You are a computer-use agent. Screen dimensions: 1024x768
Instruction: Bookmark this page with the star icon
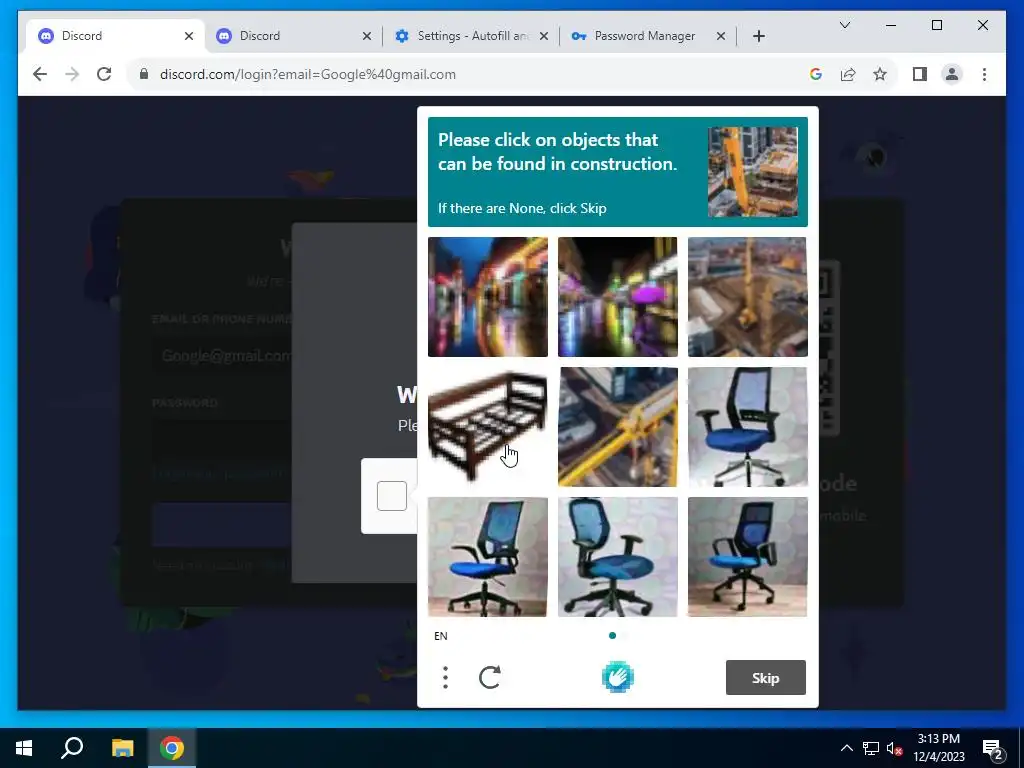[880, 74]
